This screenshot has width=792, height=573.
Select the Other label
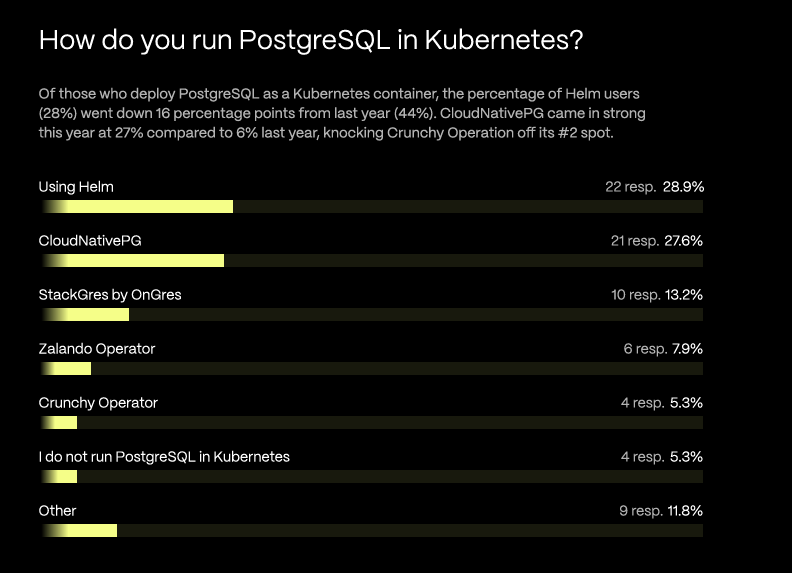click(58, 511)
